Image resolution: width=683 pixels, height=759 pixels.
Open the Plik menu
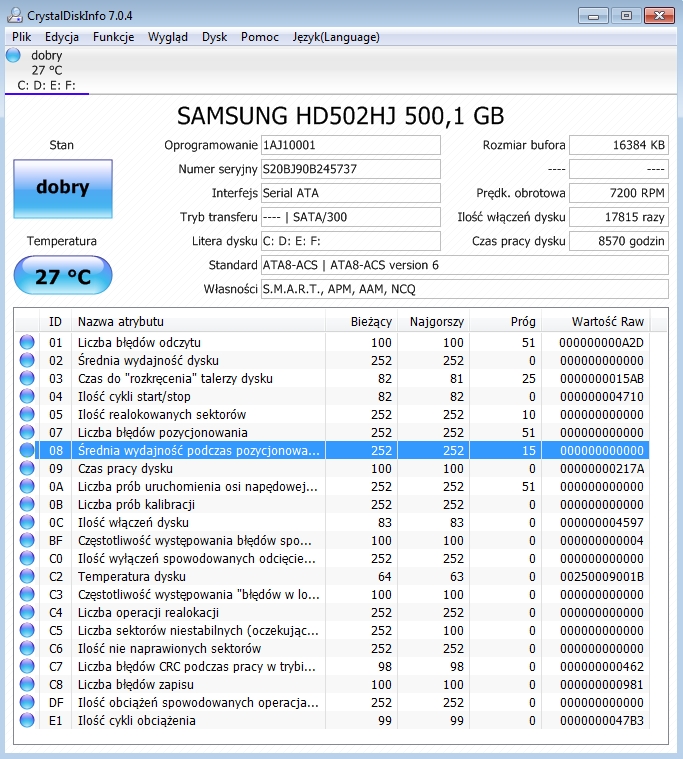pyautogui.click(x=22, y=37)
